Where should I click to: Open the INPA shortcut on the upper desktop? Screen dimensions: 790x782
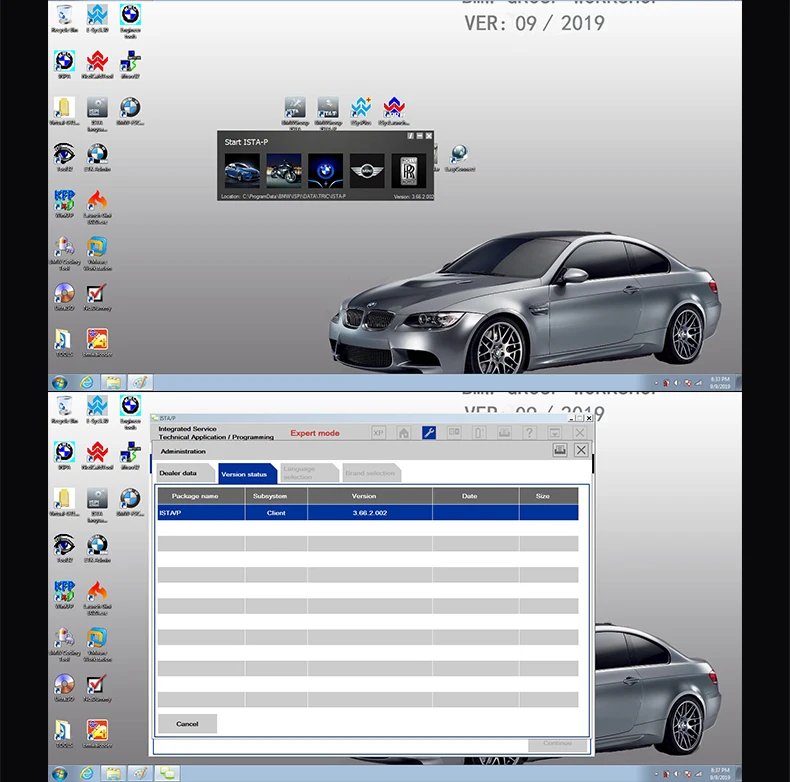64,64
